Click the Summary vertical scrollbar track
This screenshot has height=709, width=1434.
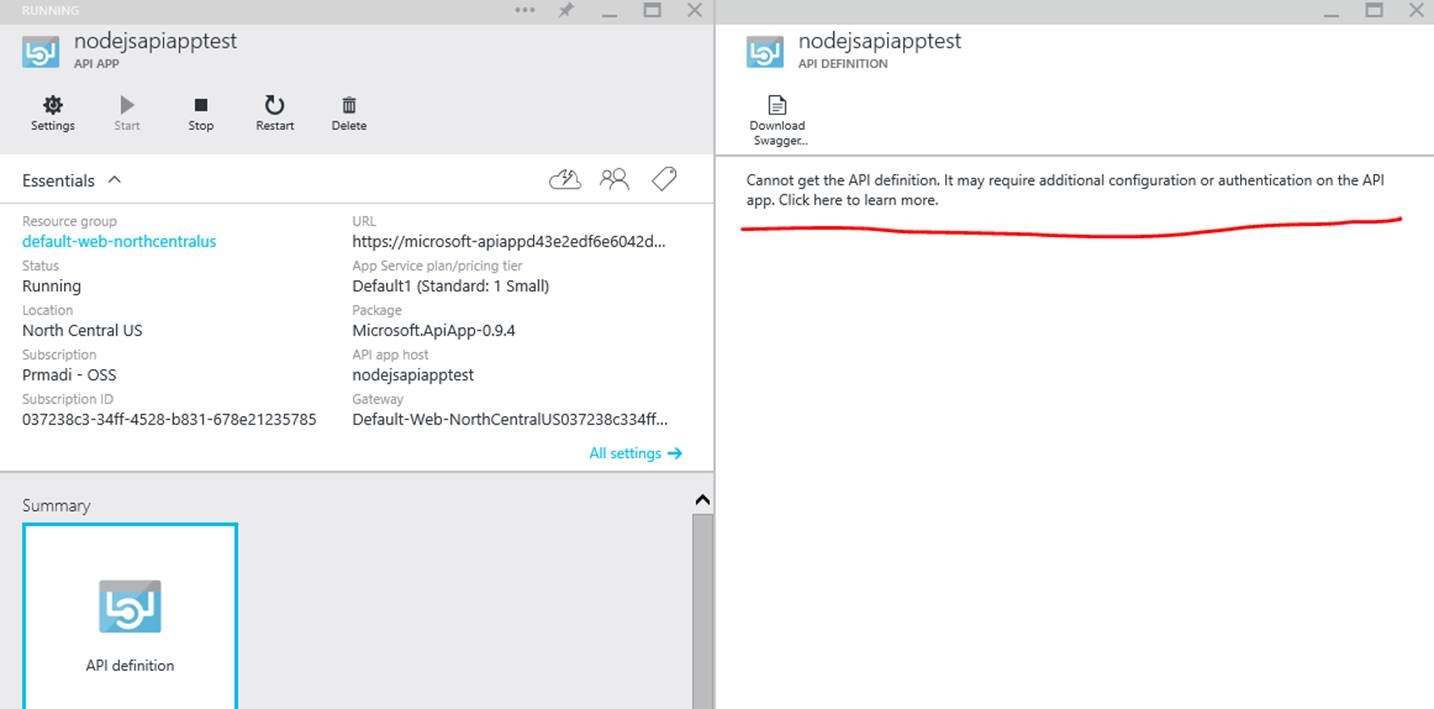point(702,610)
